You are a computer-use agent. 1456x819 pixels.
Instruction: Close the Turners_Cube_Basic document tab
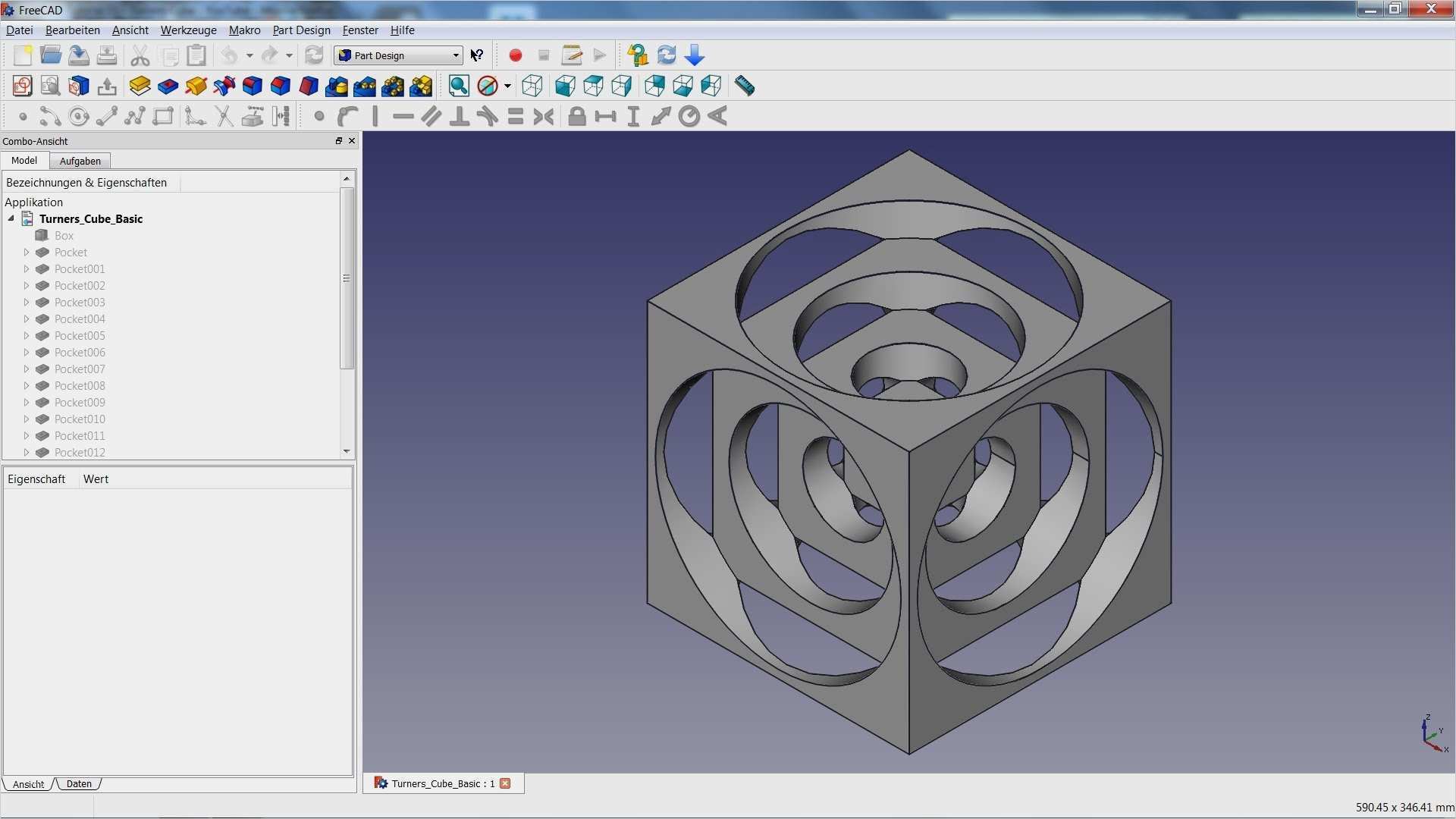point(505,783)
